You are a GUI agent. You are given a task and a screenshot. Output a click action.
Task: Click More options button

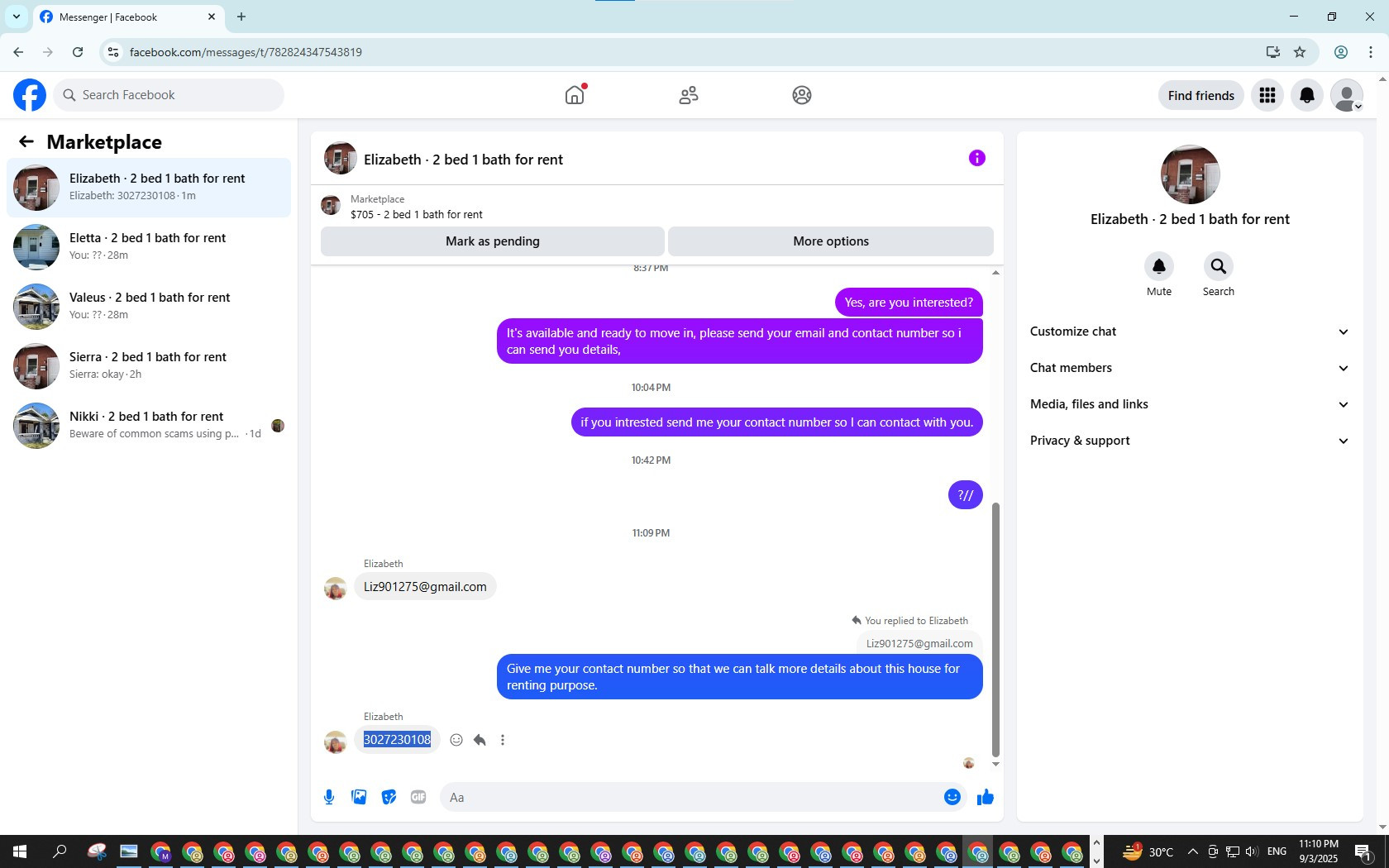click(x=831, y=241)
